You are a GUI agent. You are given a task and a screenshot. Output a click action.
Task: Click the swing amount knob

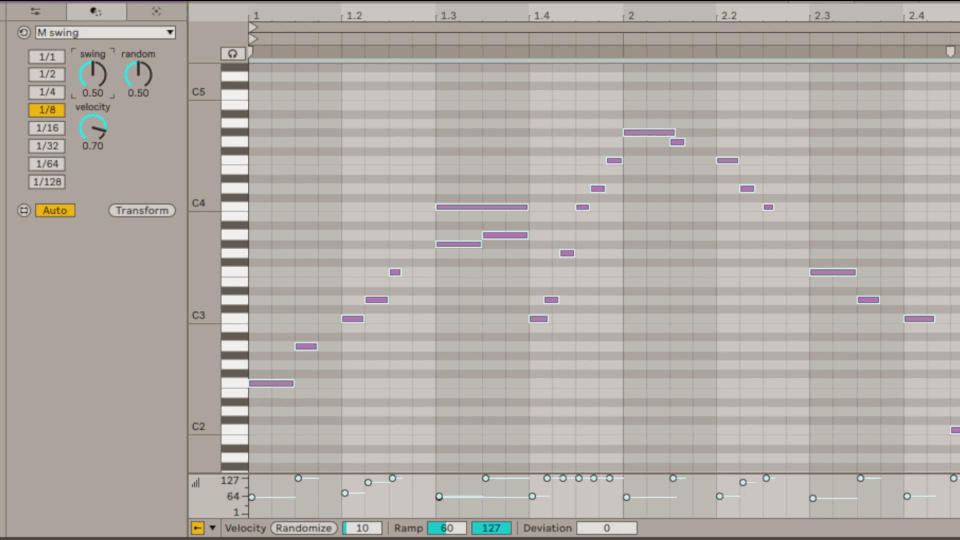93,74
